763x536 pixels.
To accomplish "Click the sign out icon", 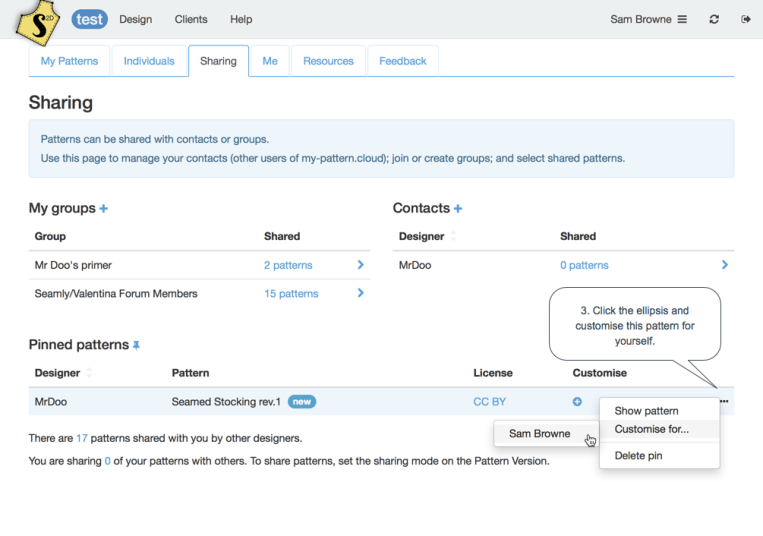I will pos(745,19).
